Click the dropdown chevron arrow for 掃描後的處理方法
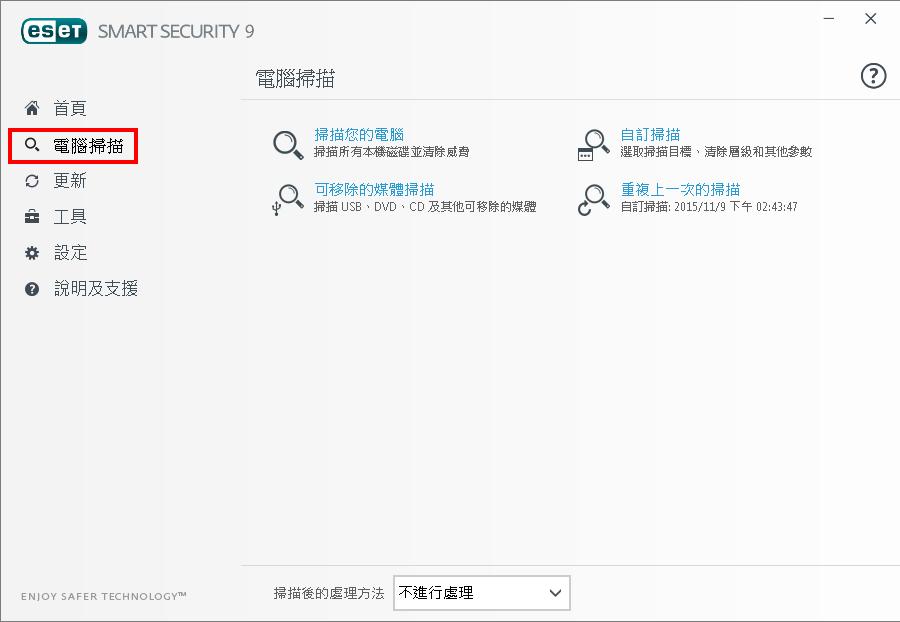Screen dimensions: 900x622 pos(555,593)
